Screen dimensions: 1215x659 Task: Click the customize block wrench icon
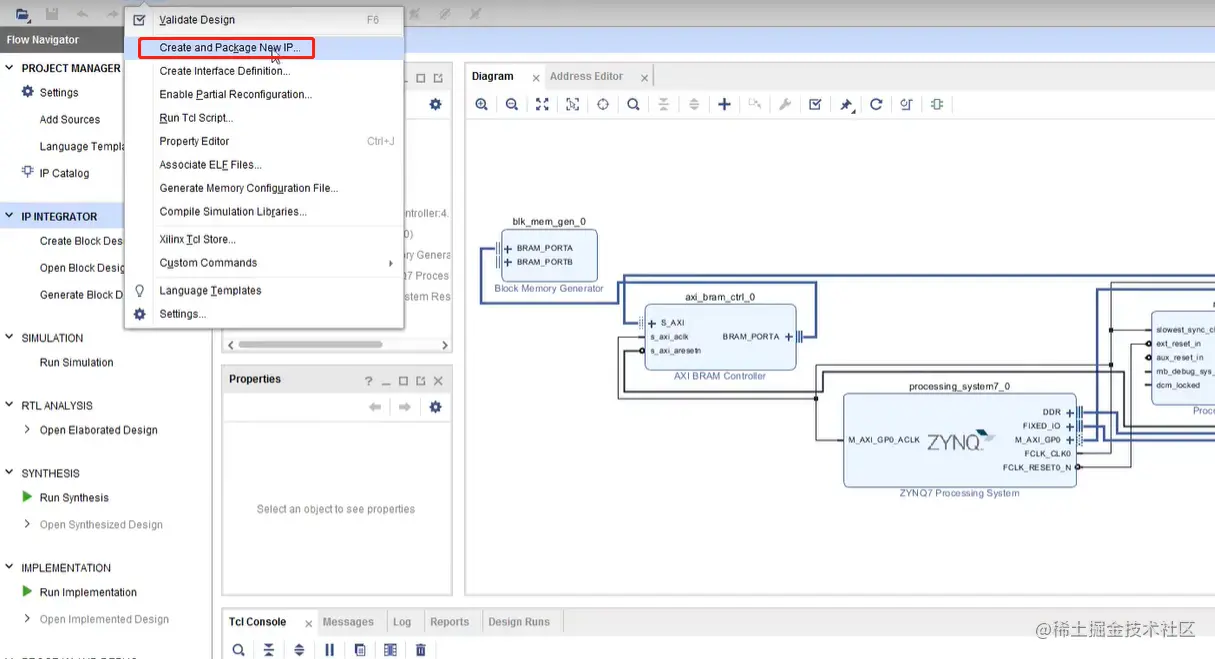coord(785,104)
